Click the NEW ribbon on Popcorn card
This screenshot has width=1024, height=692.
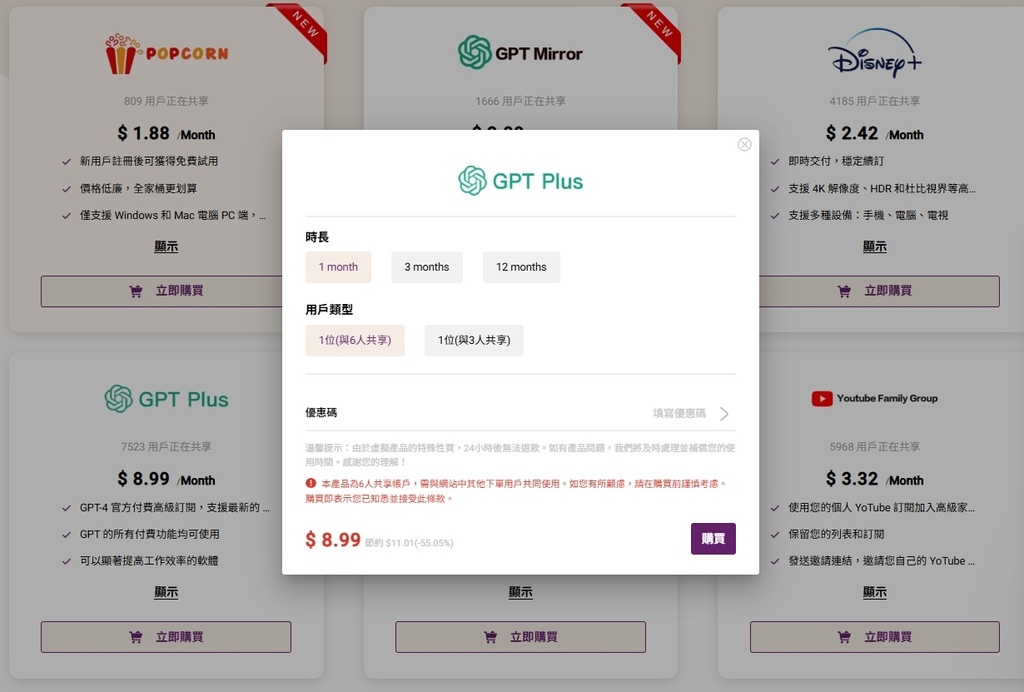303,26
